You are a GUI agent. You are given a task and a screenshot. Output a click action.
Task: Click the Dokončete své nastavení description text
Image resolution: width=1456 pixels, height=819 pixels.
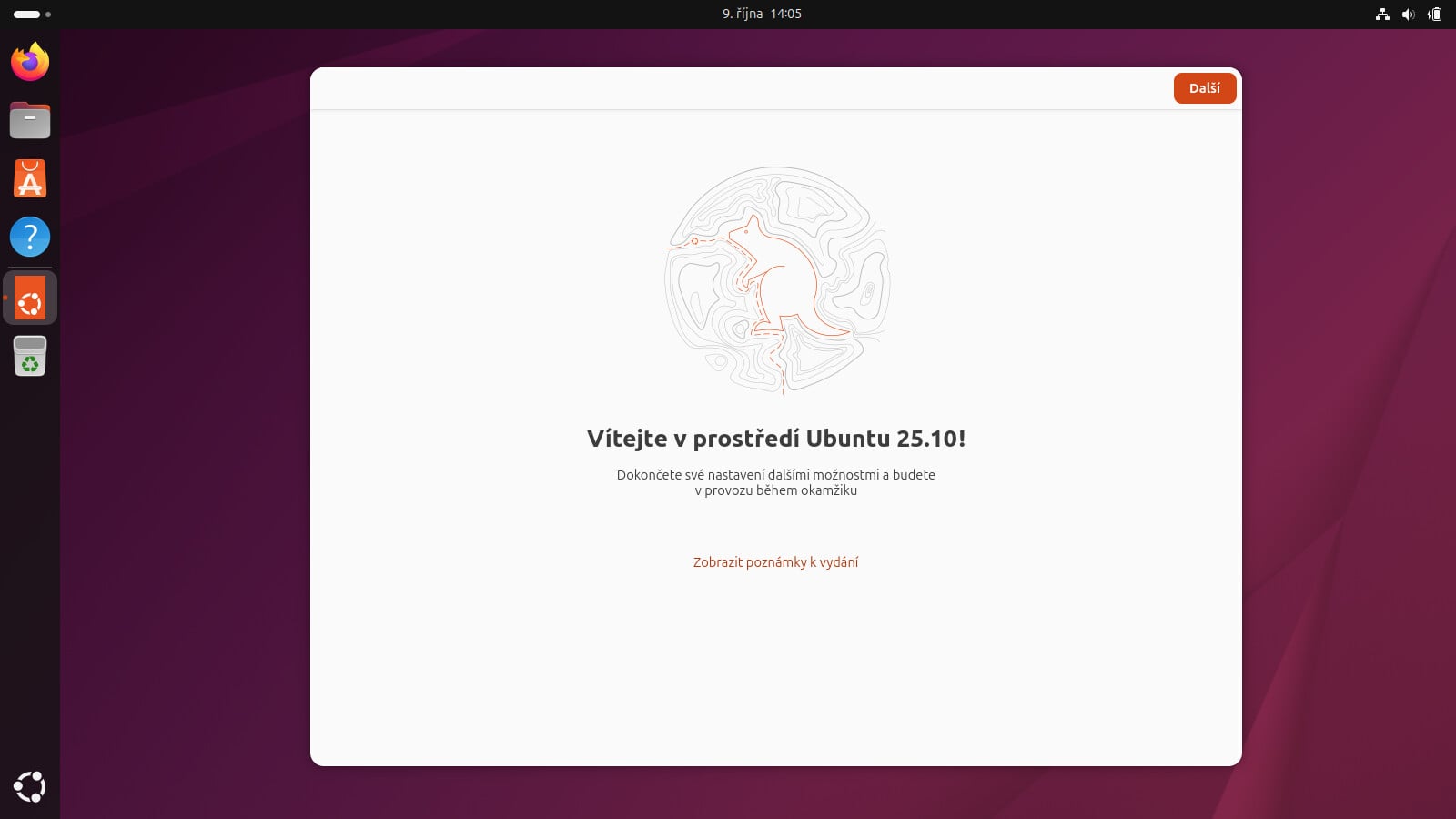pos(776,482)
